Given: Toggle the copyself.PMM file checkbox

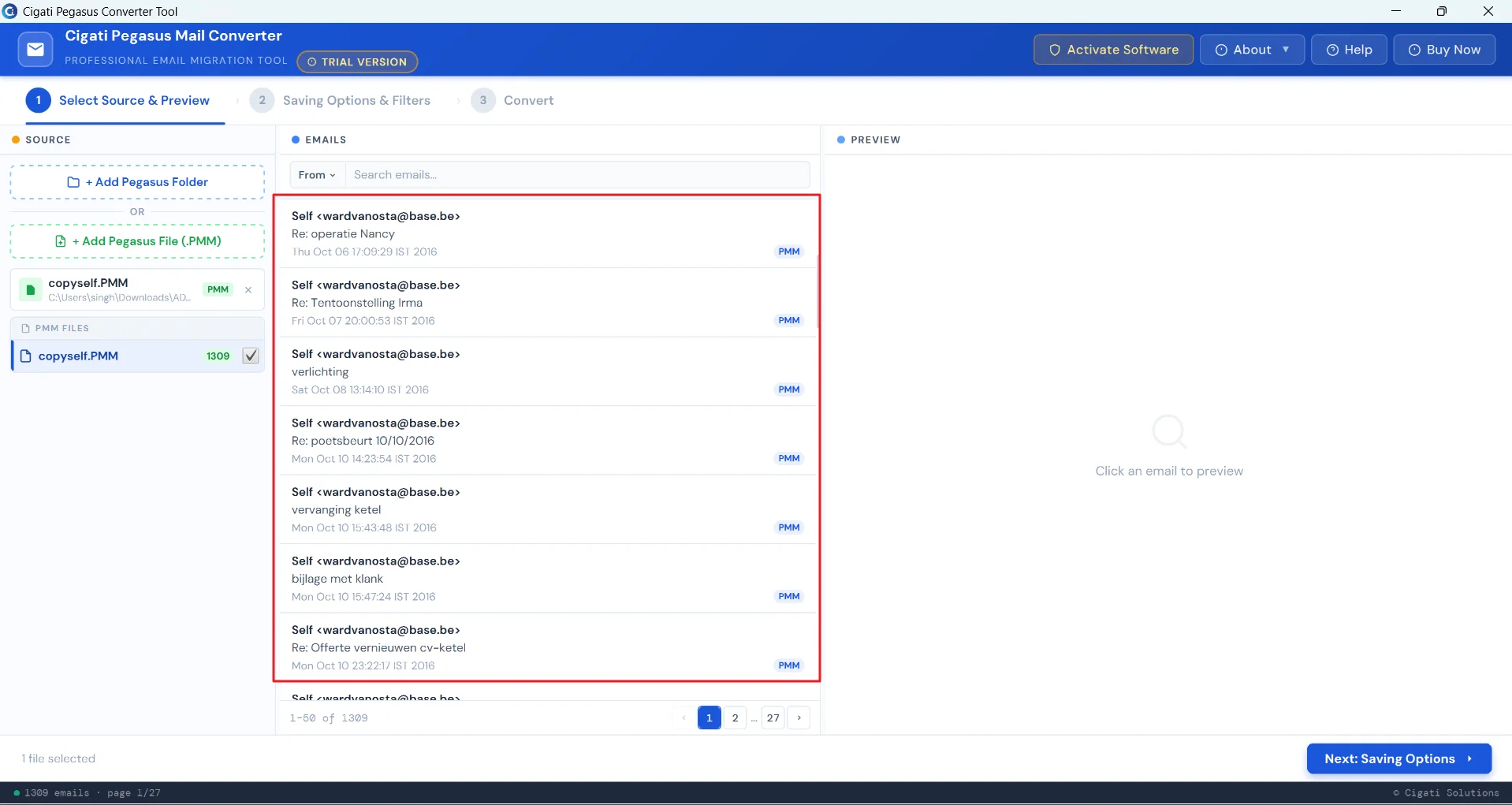Looking at the screenshot, I should pyautogui.click(x=251, y=356).
